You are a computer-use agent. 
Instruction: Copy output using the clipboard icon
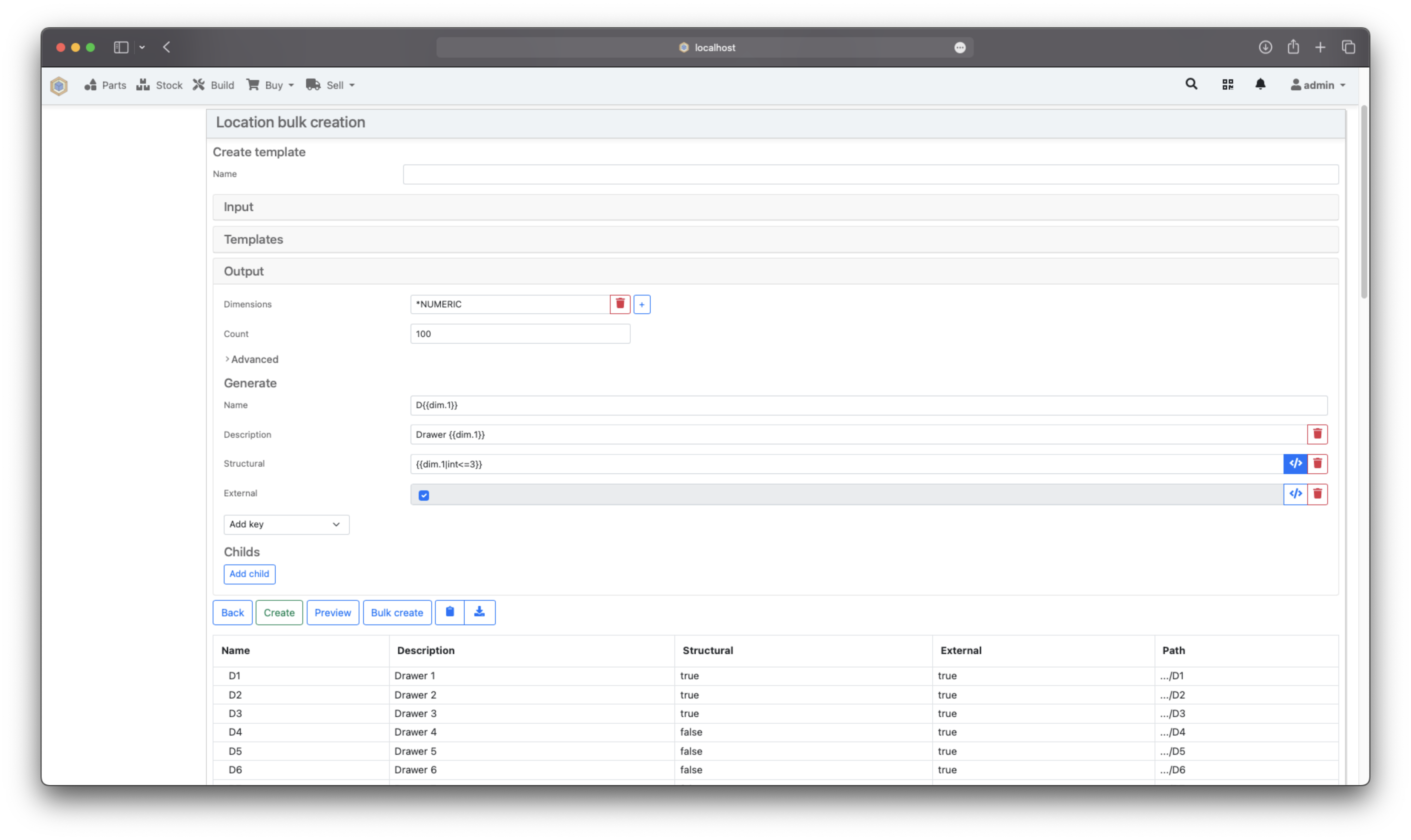click(449, 612)
